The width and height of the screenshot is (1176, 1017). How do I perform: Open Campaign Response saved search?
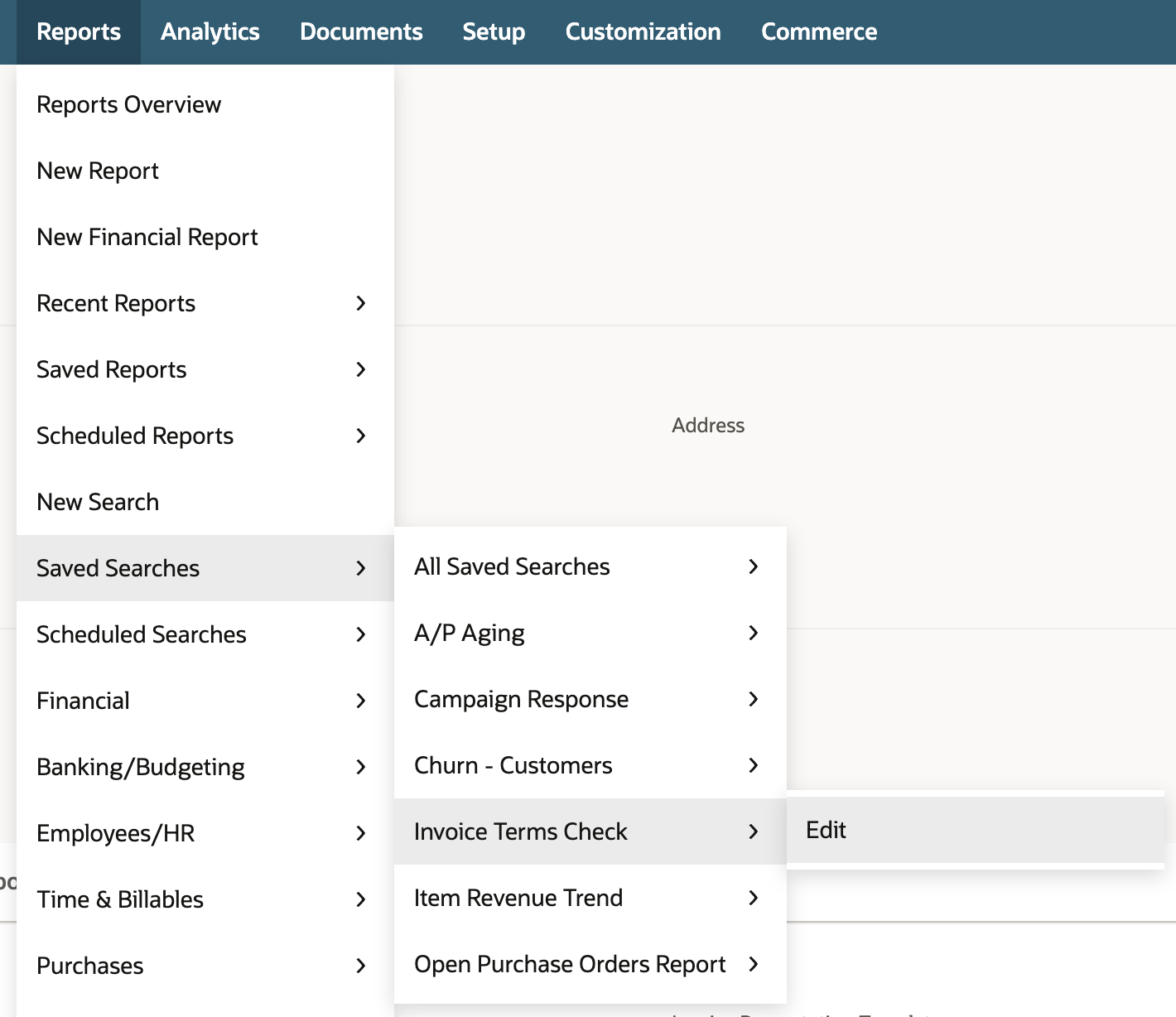point(590,699)
